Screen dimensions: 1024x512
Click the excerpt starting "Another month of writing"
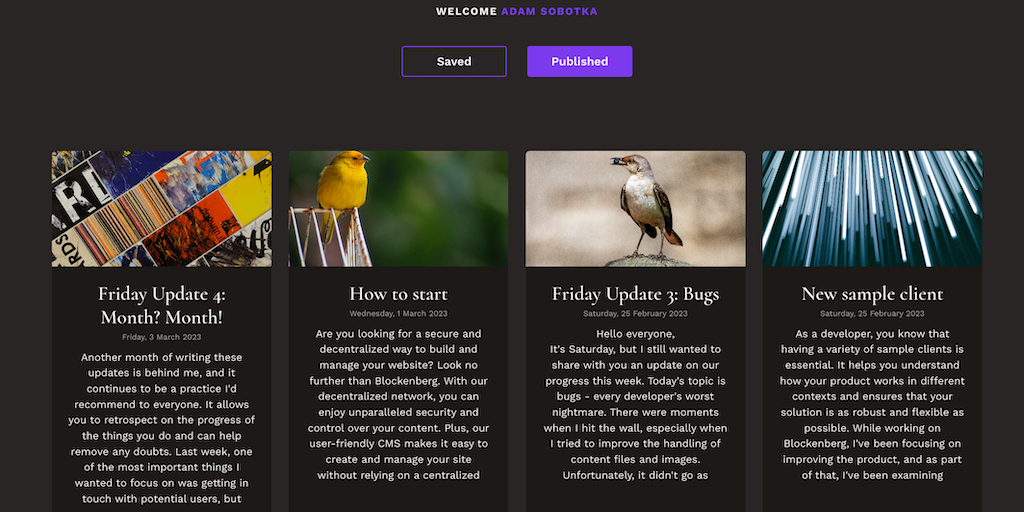coord(162,427)
